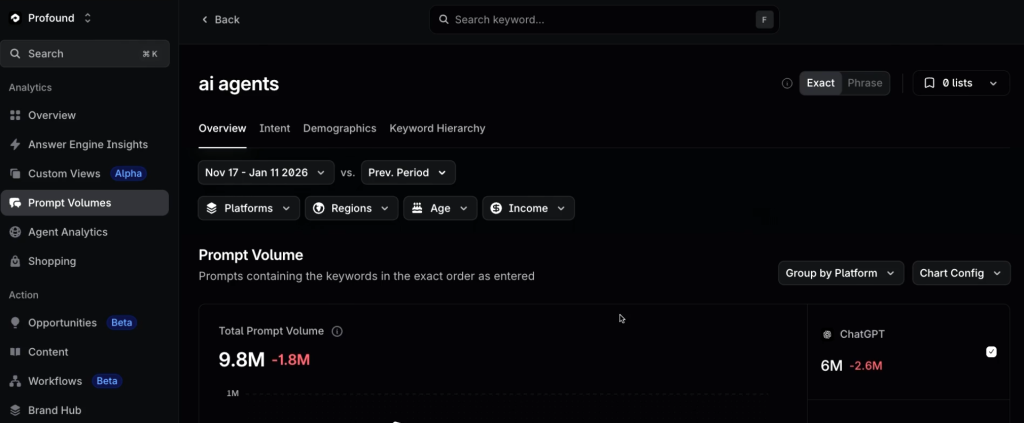Click the Total Prompt Volume info icon

click(337, 332)
